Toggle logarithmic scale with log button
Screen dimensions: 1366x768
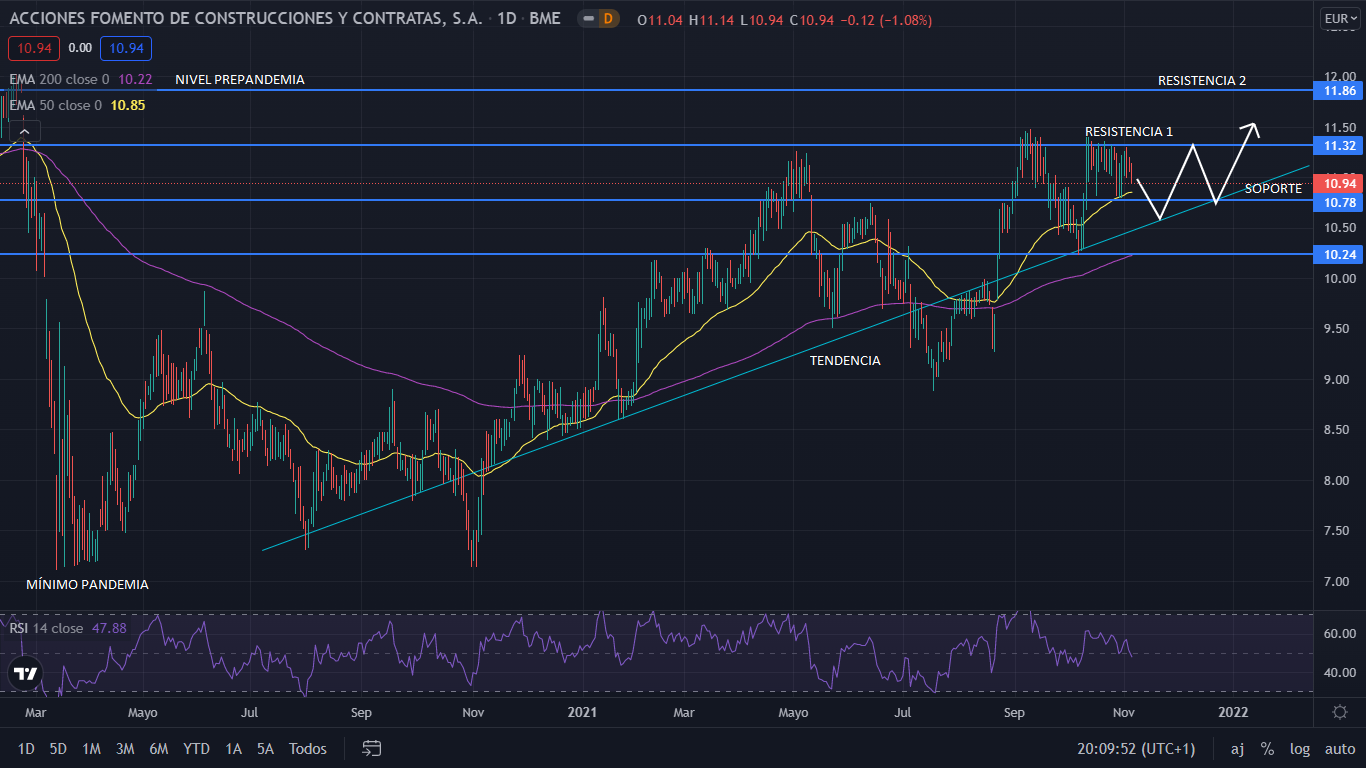coord(1300,748)
